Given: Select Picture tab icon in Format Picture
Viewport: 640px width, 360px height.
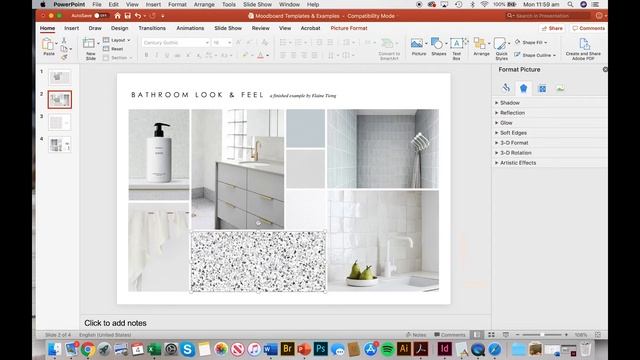Looking at the screenshot, I should point(560,88).
